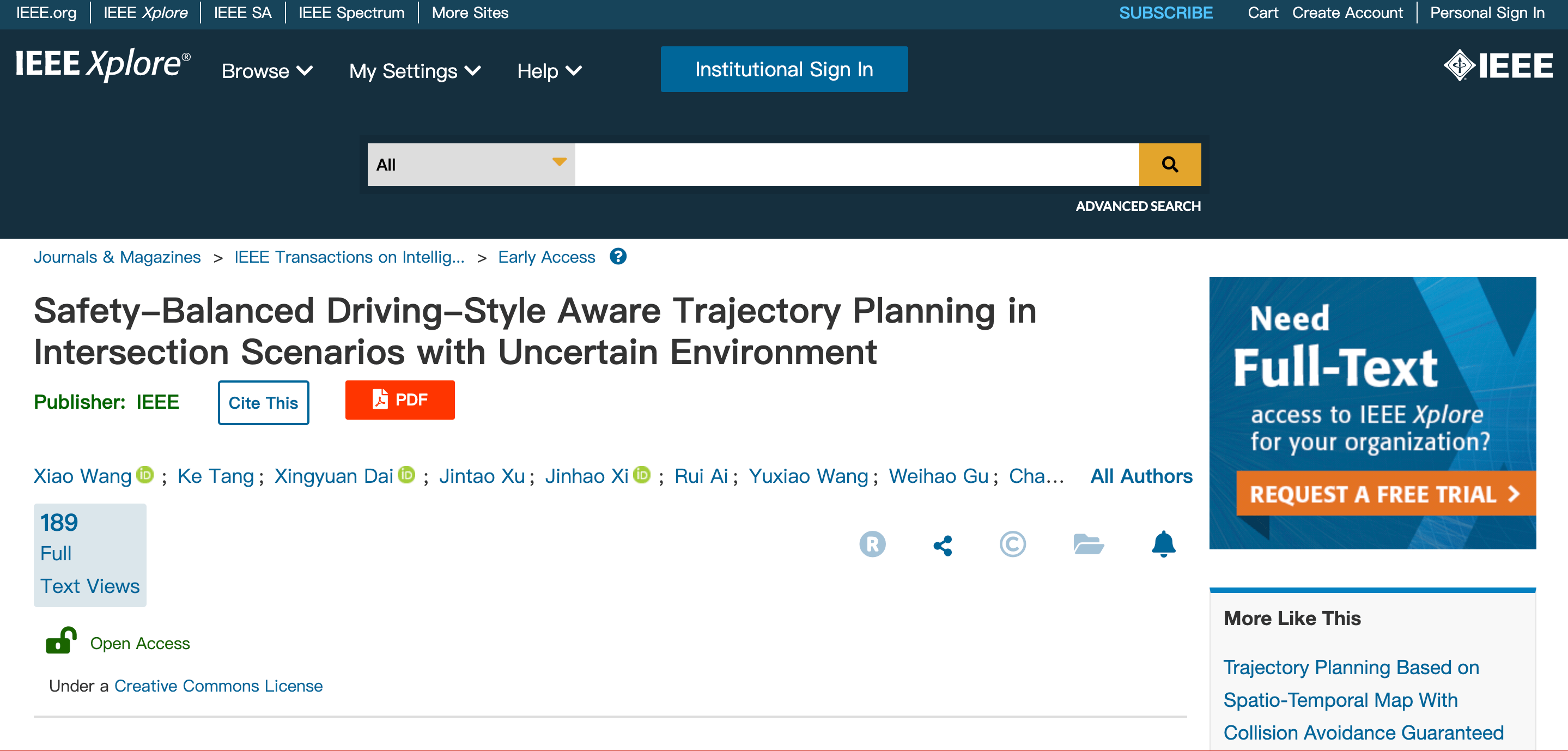
Task: Expand the My Settings menu
Action: pyautogui.click(x=415, y=71)
